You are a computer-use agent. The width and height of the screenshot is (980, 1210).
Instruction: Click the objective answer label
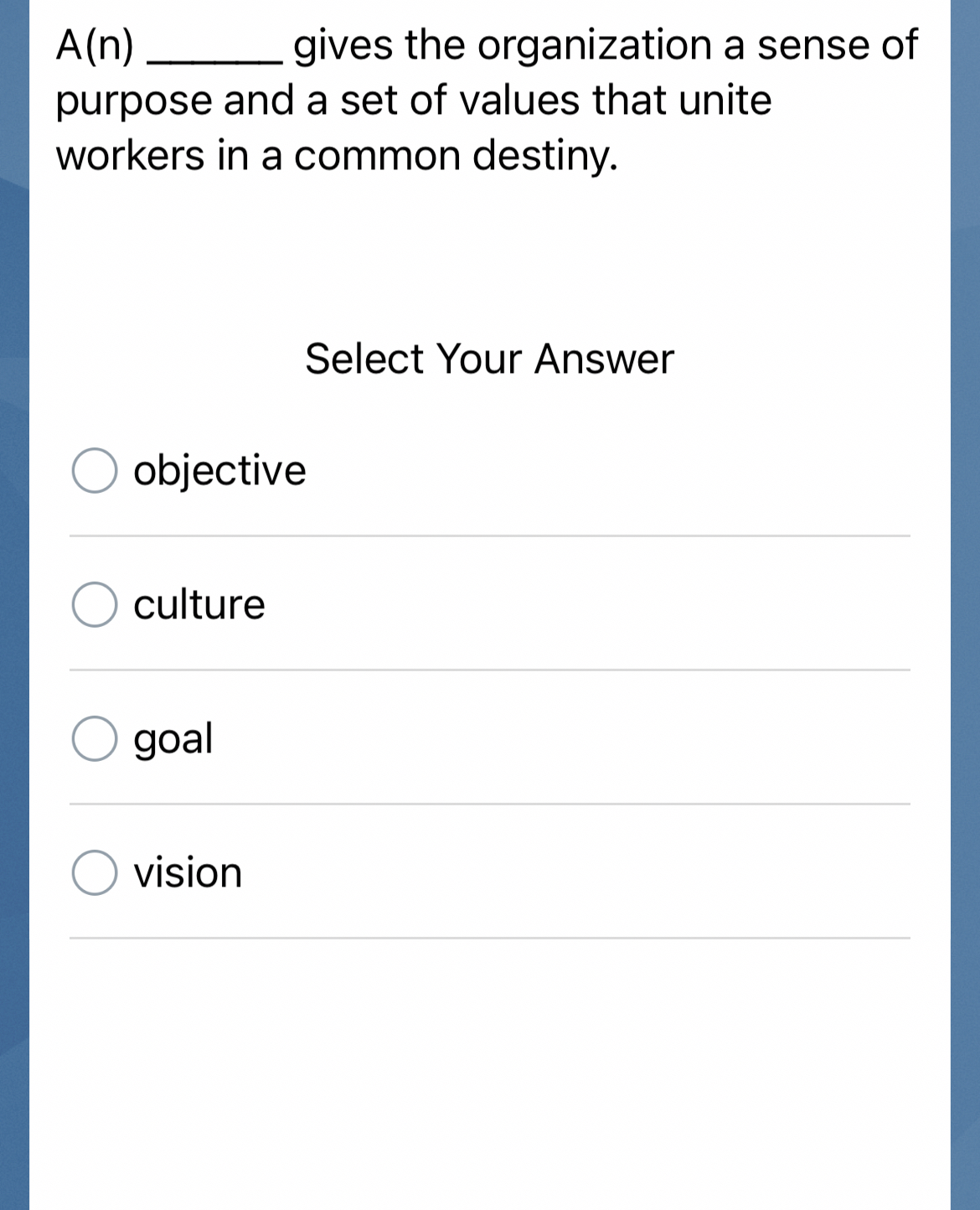[219, 472]
